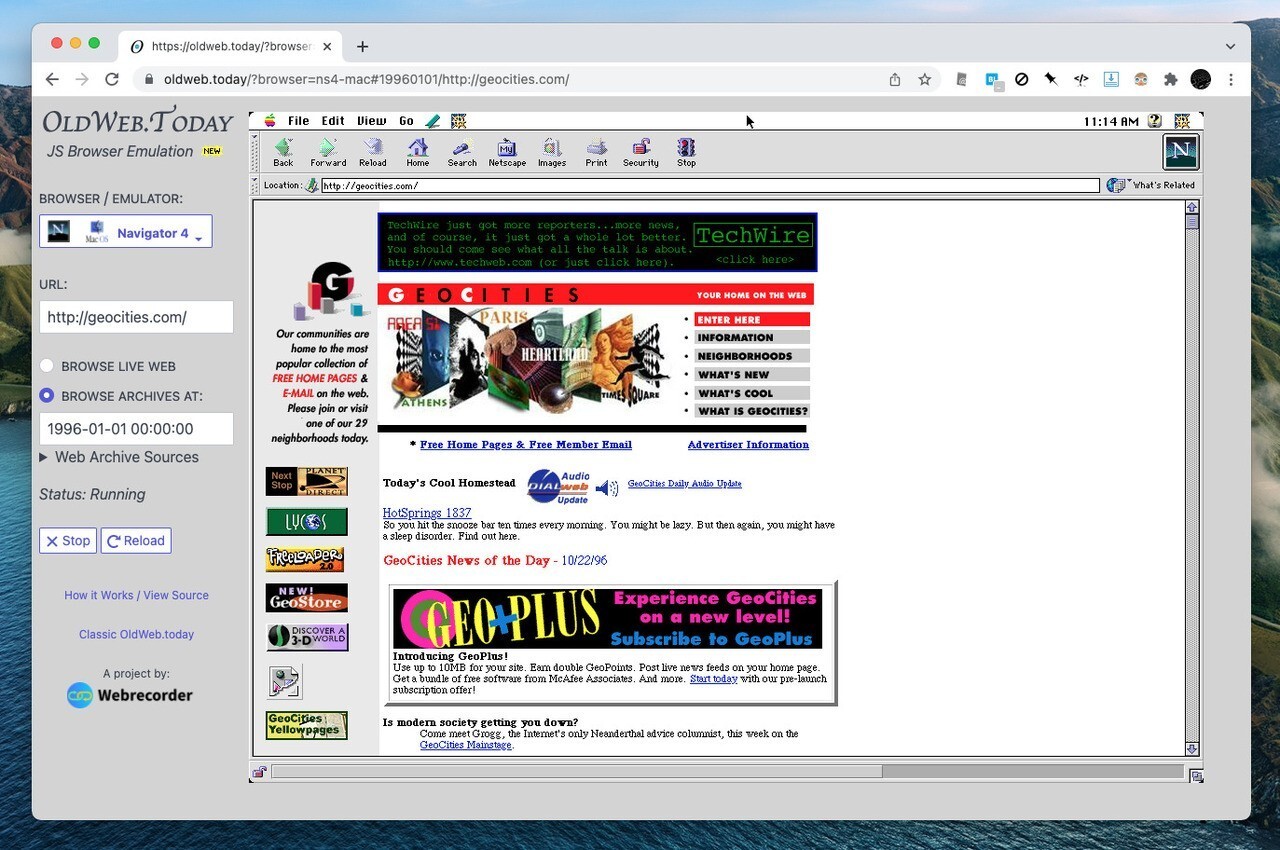Open Search using the toolbar icon
Image resolution: width=1280 pixels, height=850 pixels.
point(461,151)
